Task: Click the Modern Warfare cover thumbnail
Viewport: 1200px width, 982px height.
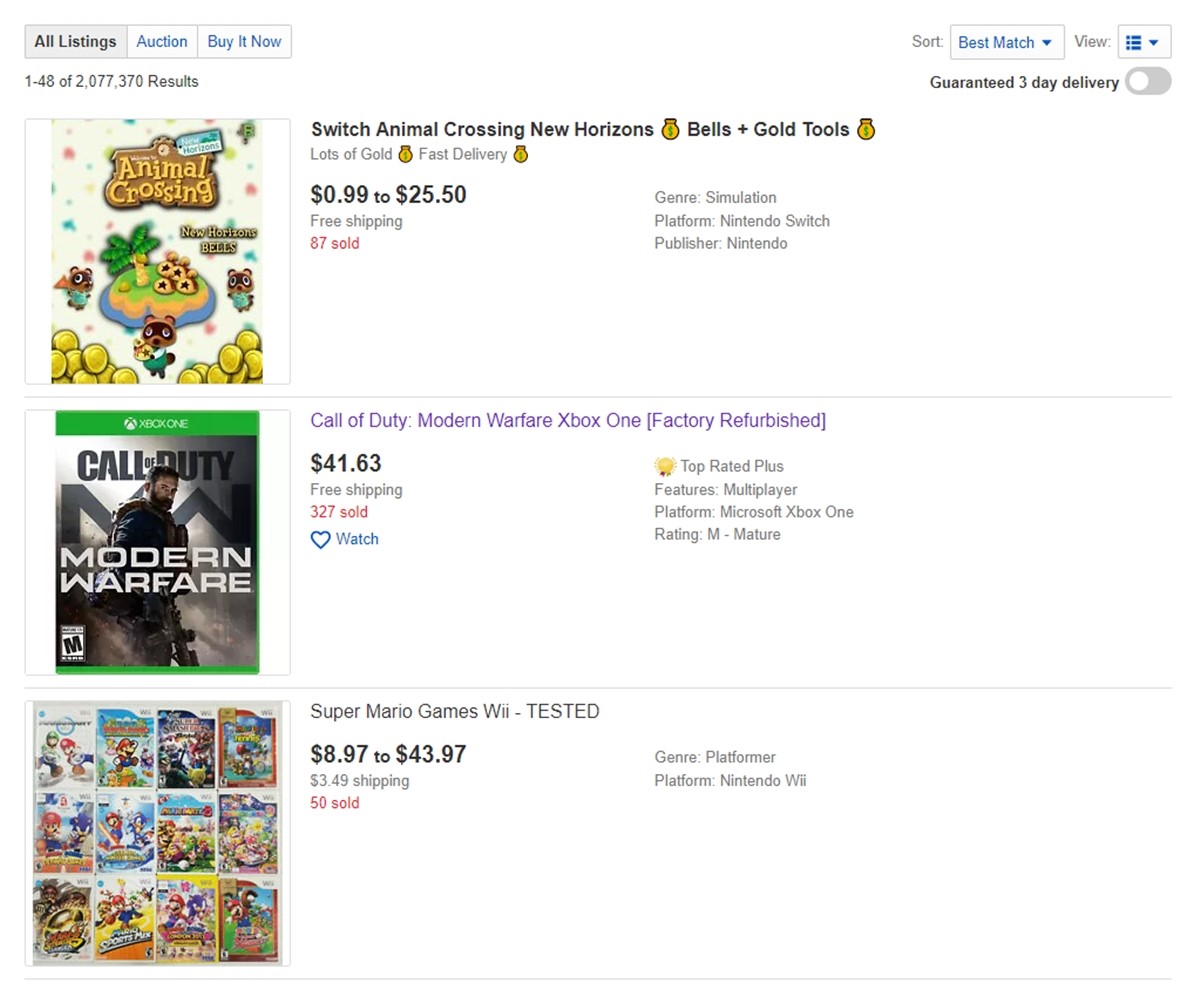Action: tap(157, 542)
